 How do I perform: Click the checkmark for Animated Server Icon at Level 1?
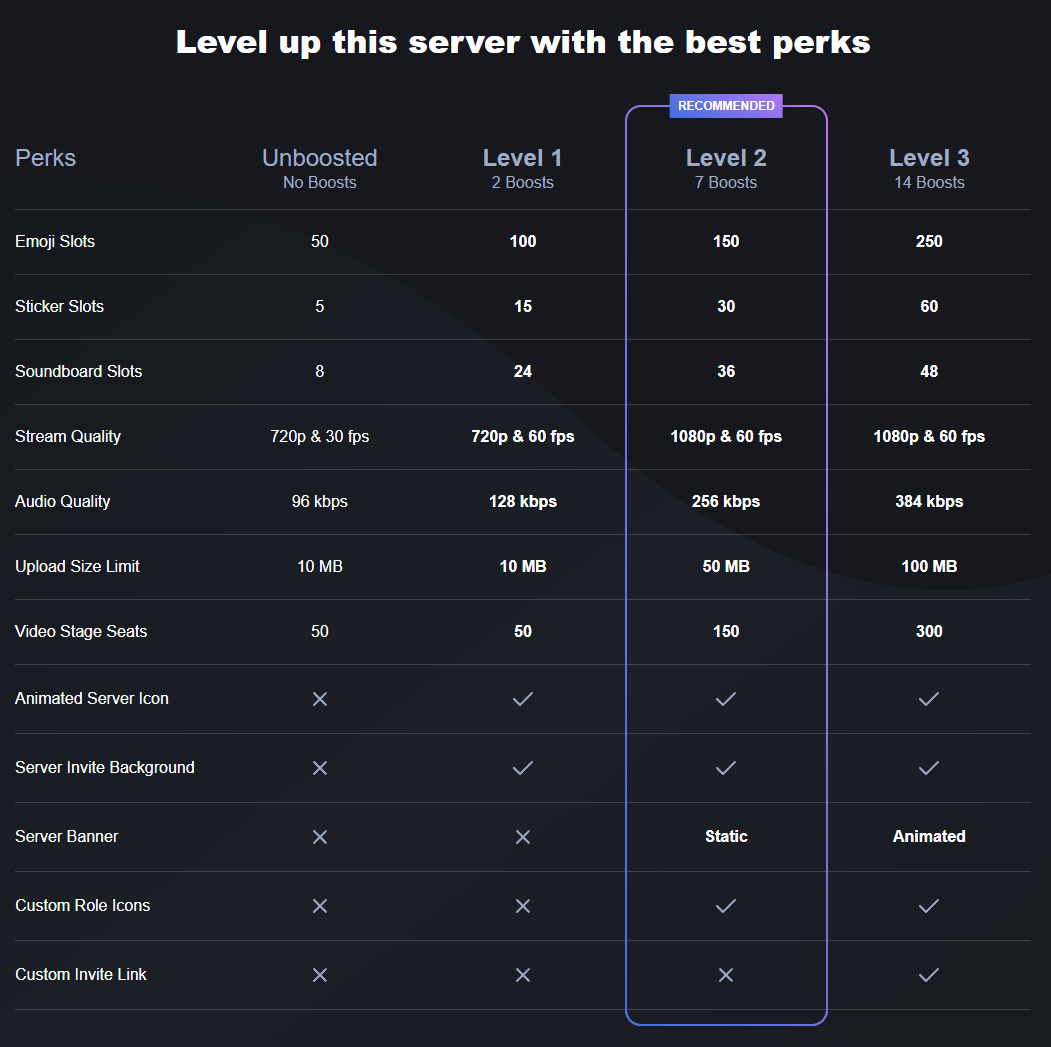pos(523,699)
